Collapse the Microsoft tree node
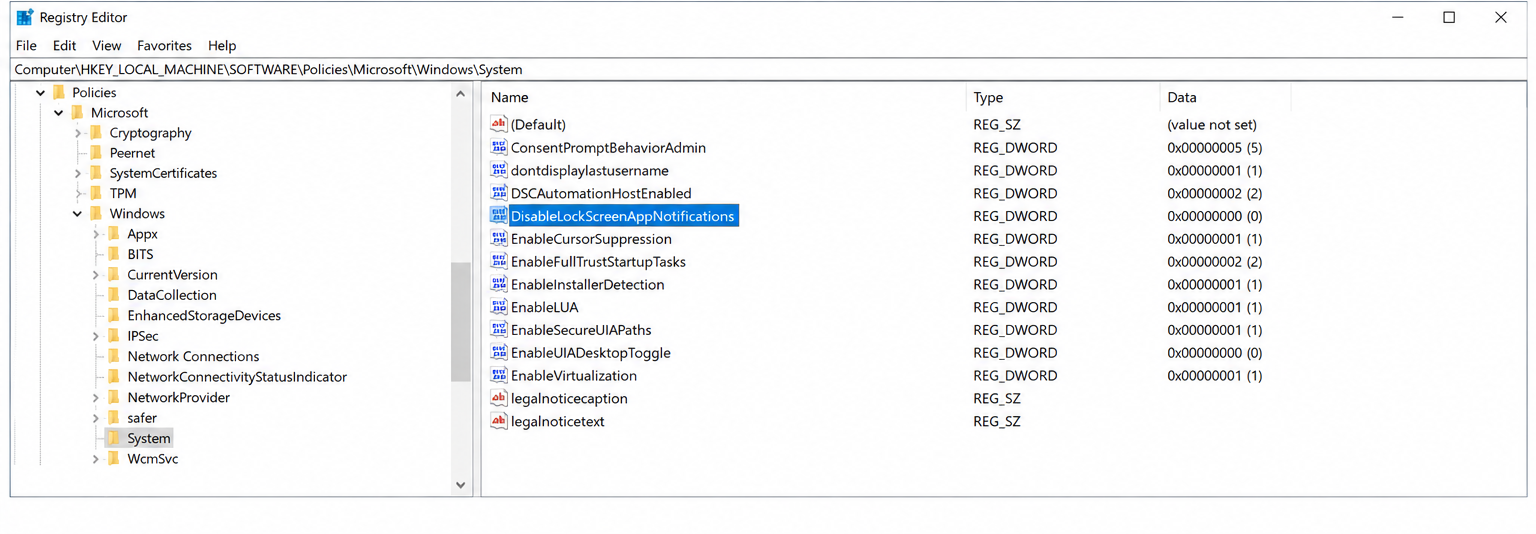This screenshot has height=534, width=1536. 60,113
